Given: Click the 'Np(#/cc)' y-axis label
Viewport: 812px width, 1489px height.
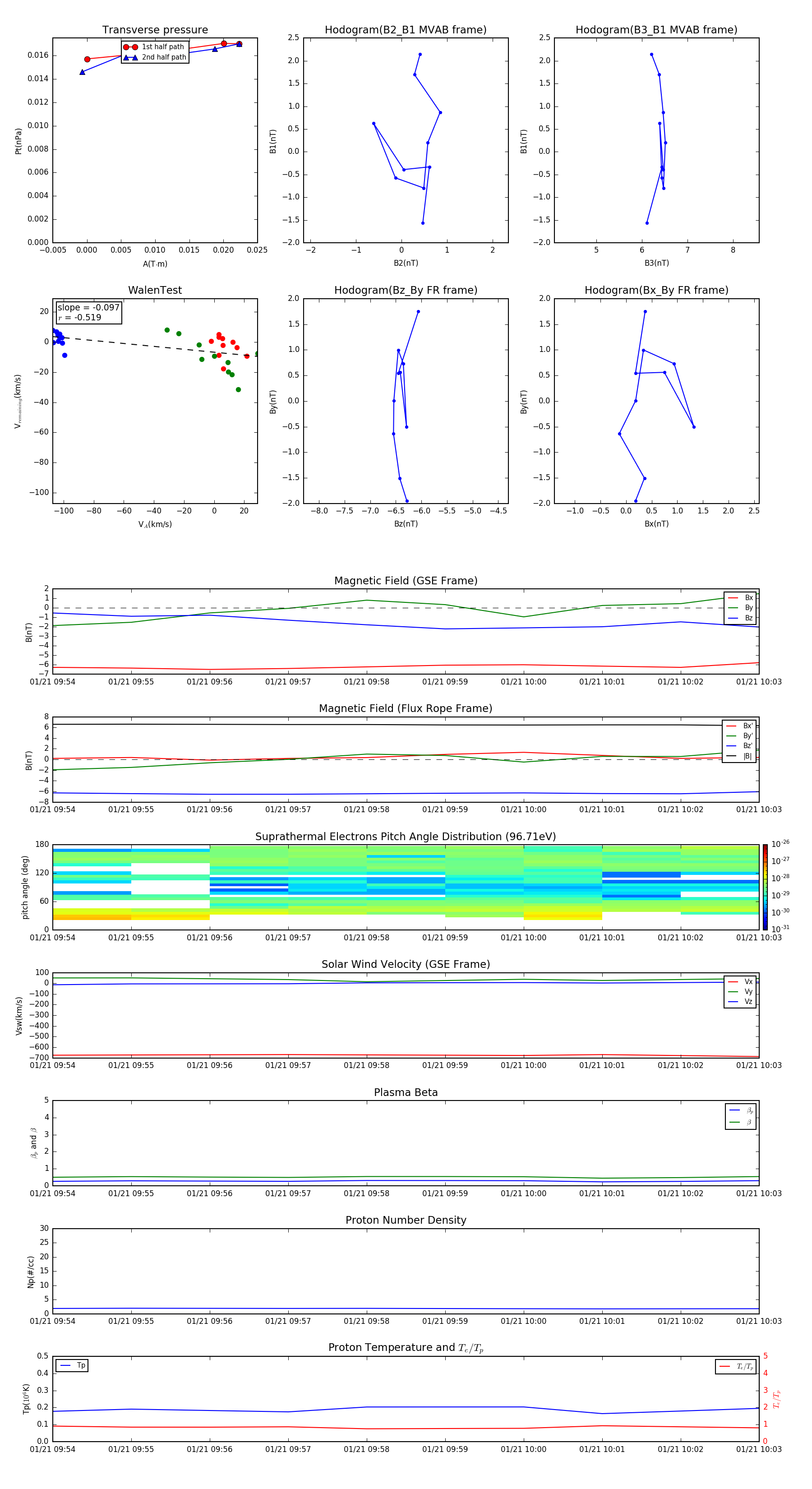Looking at the screenshot, I should pos(31,1272).
